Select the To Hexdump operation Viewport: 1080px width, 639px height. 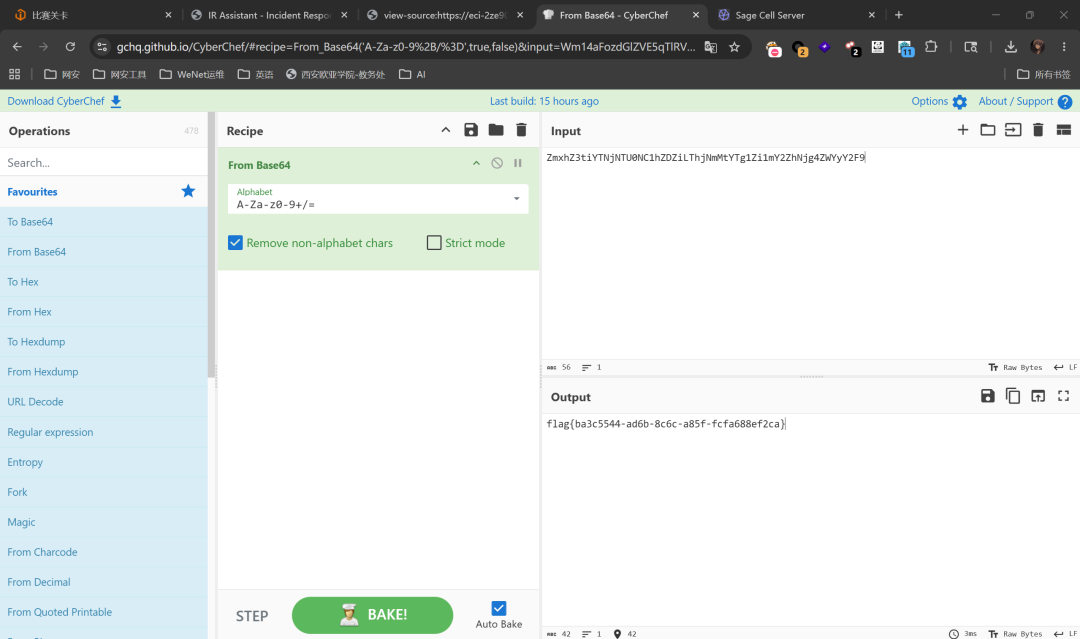pyautogui.click(x=103, y=342)
